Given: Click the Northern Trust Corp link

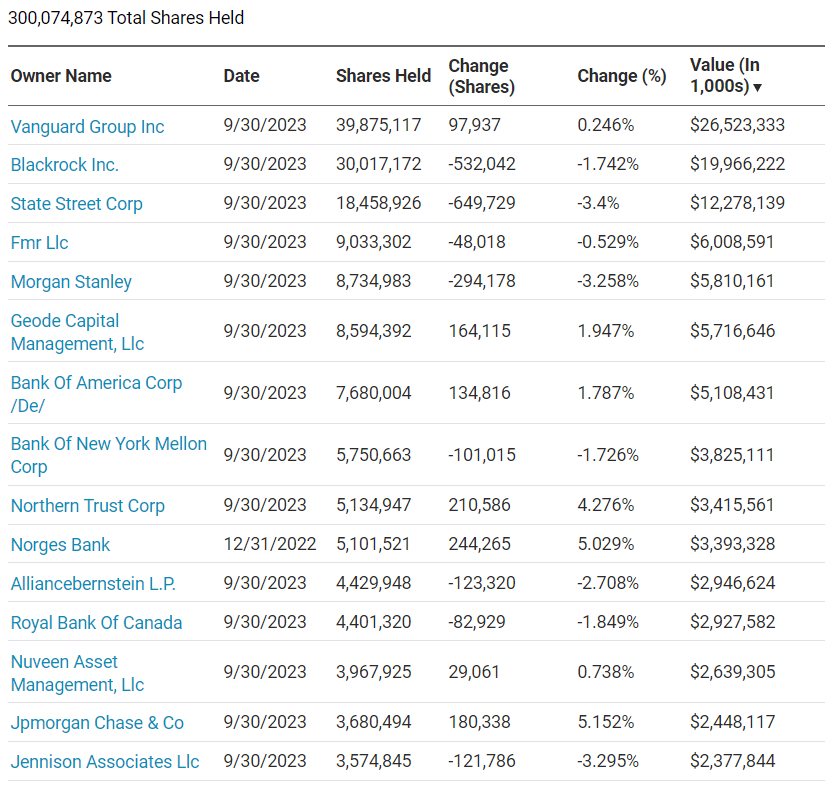Looking at the screenshot, I should [87, 506].
